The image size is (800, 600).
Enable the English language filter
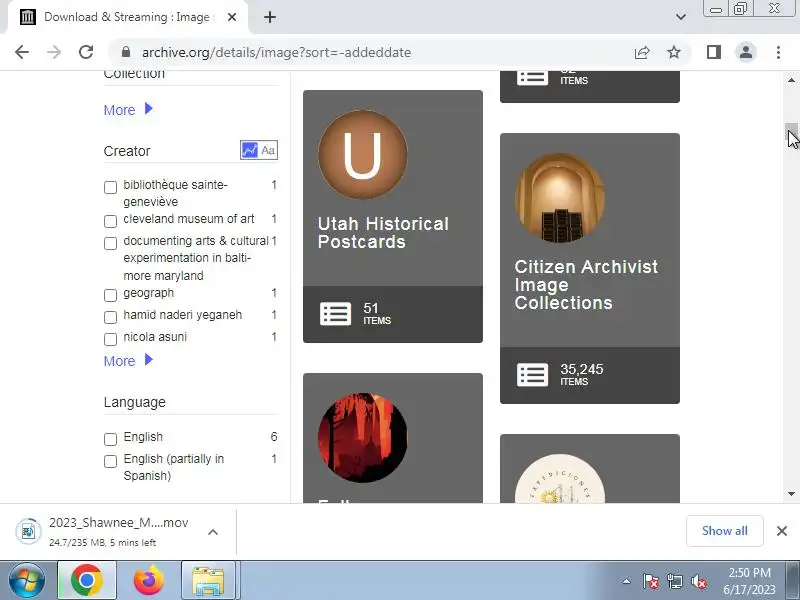[x=110, y=439]
